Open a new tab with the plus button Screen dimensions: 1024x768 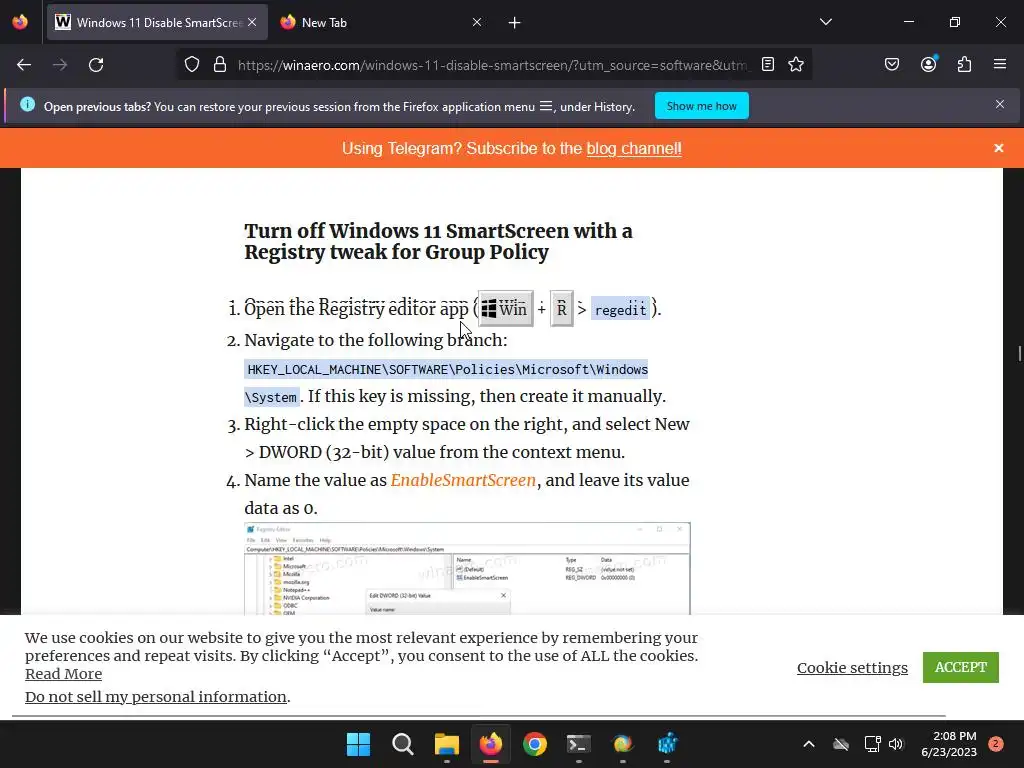[515, 23]
